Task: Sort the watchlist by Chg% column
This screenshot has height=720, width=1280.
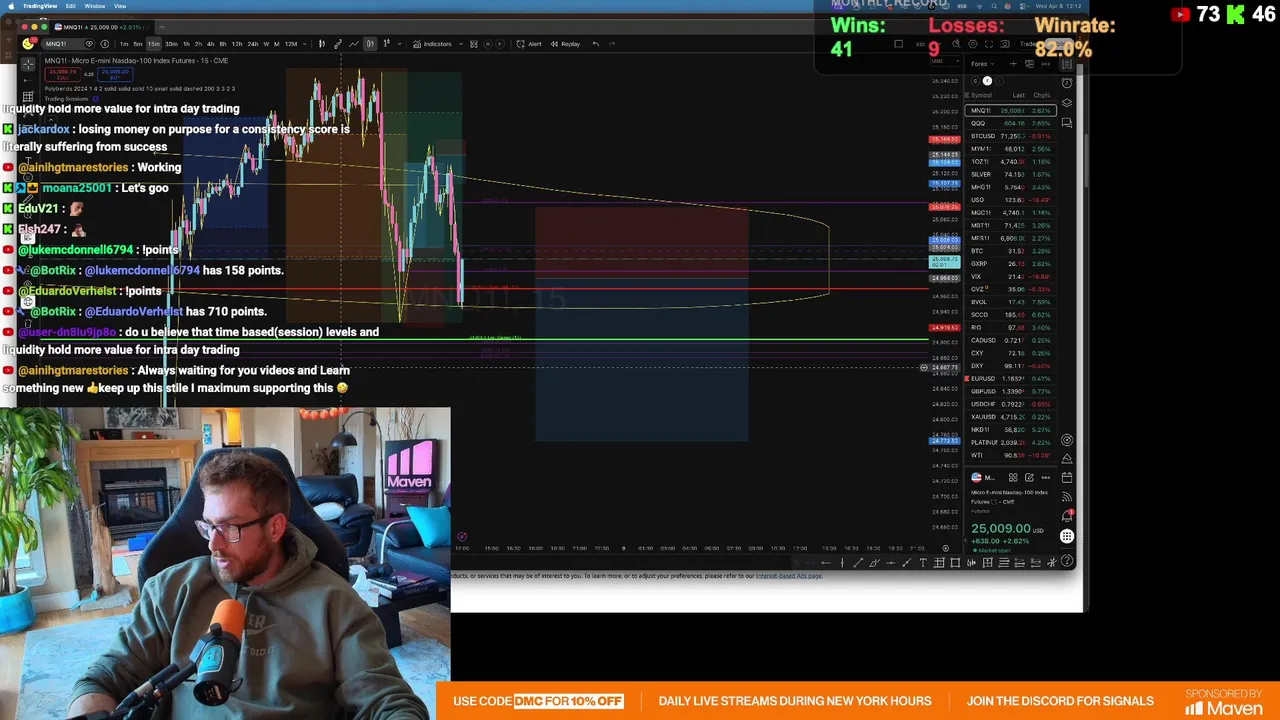Action: 1042,95
